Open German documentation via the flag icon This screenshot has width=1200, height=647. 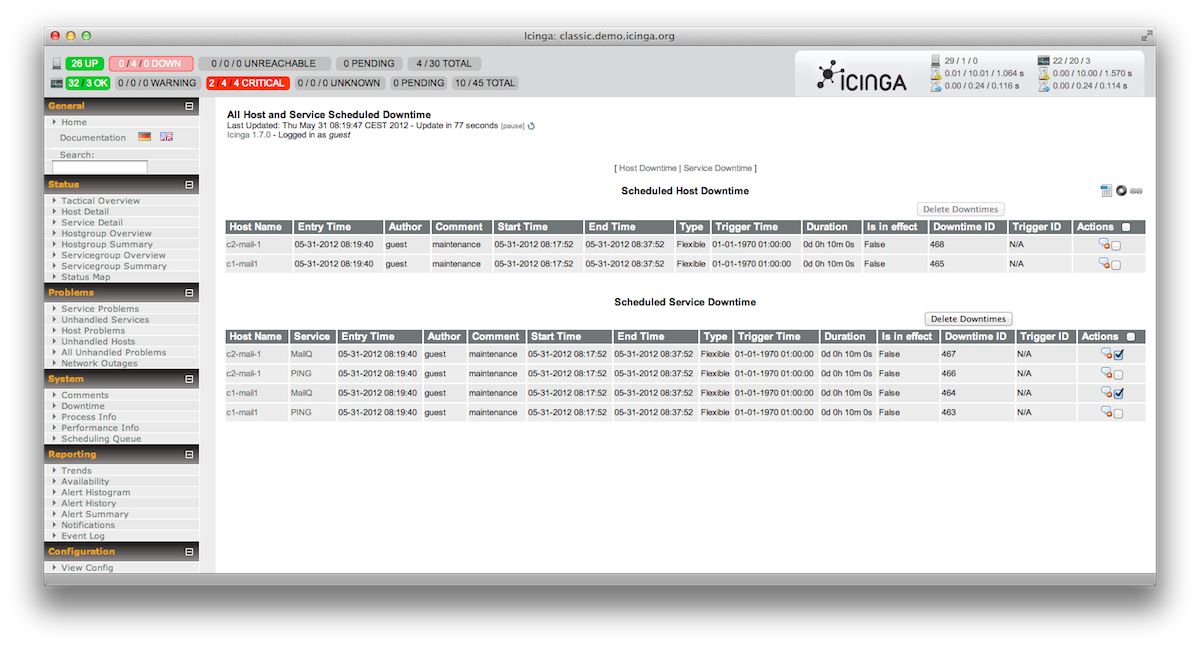click(145, 137)
